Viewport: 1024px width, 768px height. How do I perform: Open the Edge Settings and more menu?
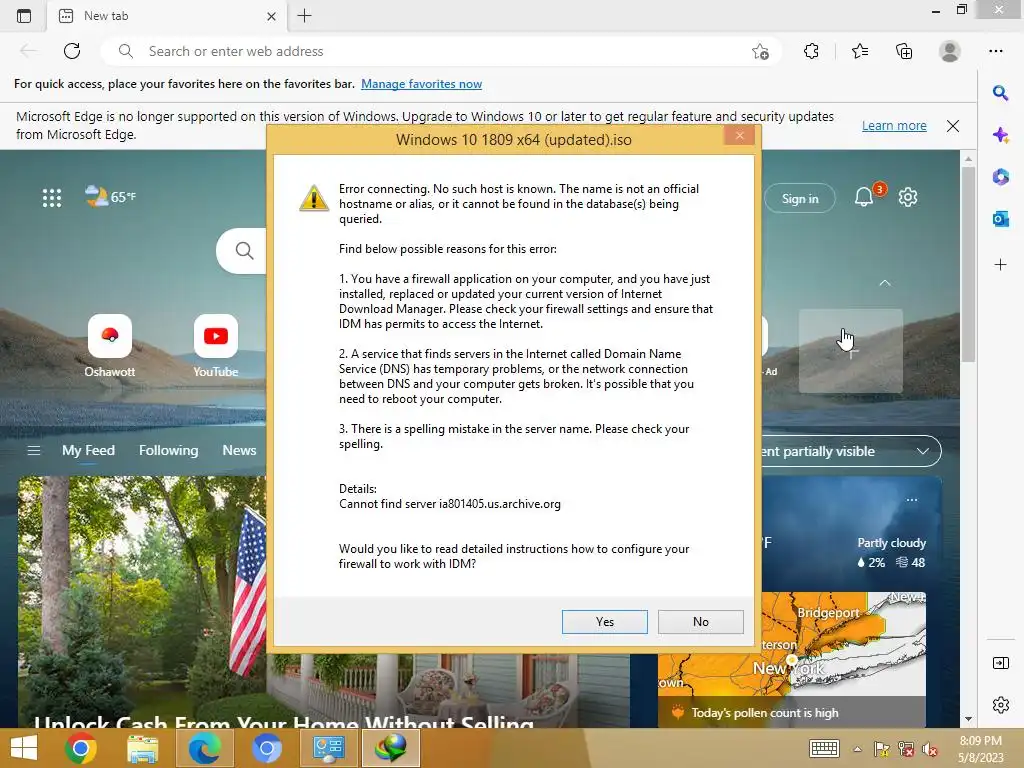click(x=995, y=51)
